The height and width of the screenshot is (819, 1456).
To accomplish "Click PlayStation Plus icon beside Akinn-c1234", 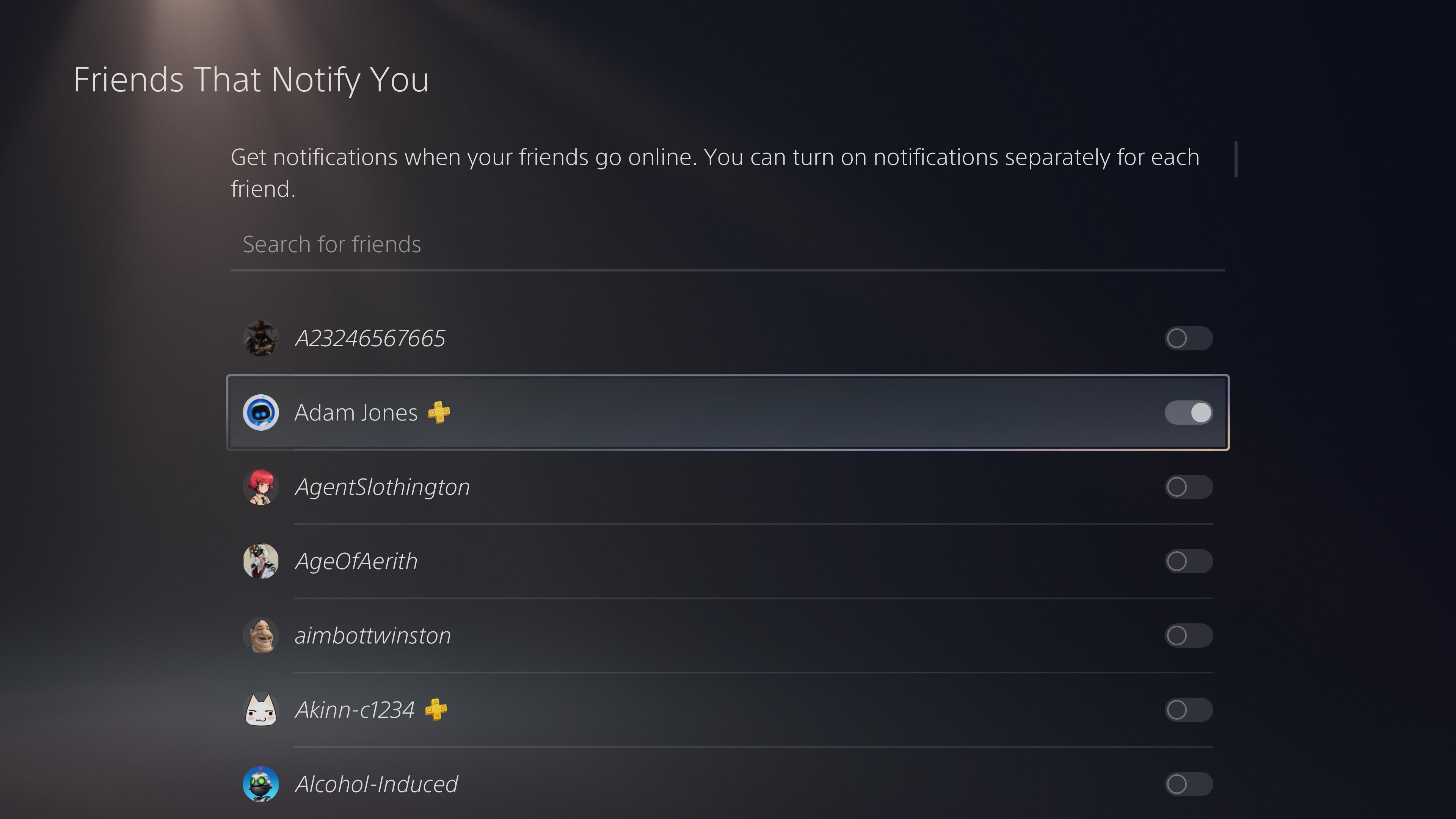I will click(x=436, y=710).
